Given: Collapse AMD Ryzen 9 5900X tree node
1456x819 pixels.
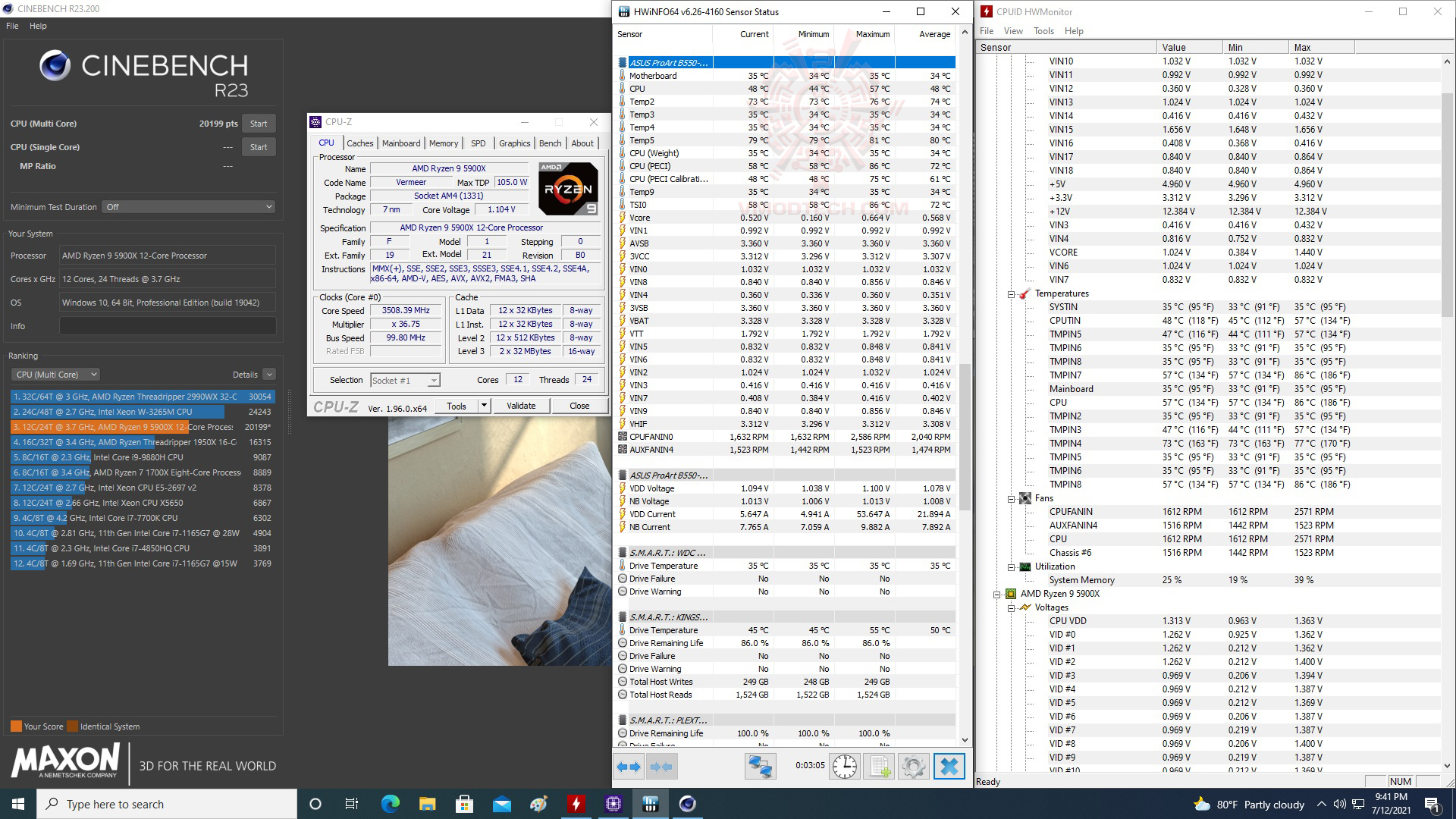Looking at the screenshot, I should coord(997,595).
